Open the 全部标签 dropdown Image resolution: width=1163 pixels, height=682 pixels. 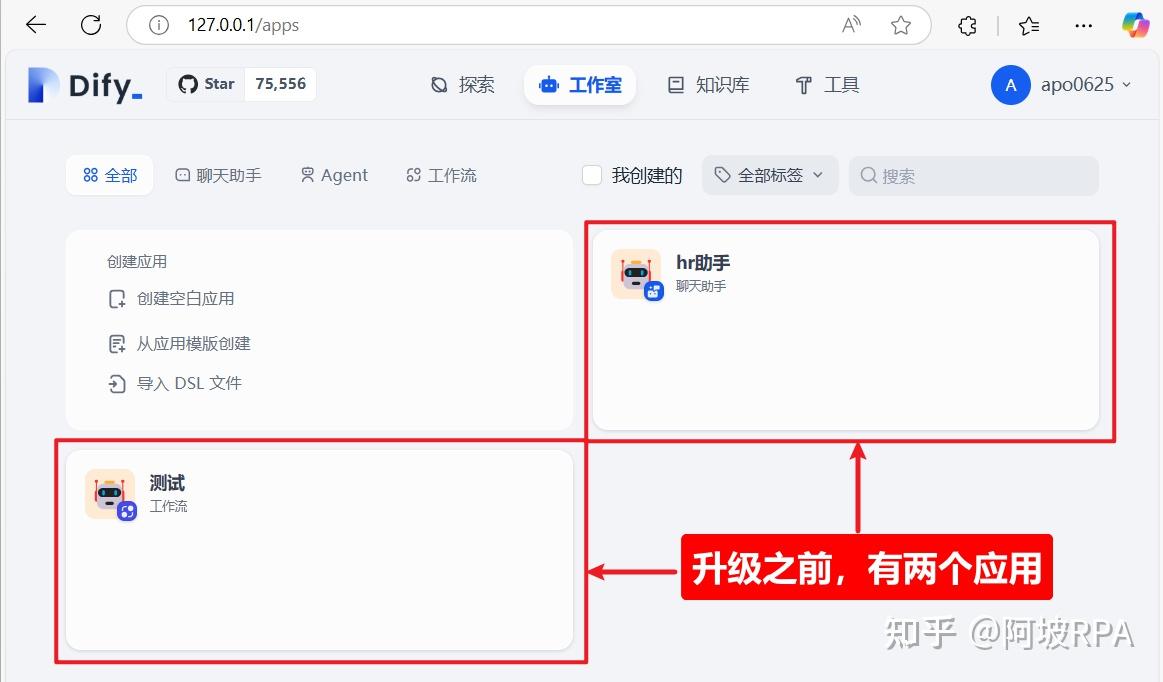(x=769, y=175)
